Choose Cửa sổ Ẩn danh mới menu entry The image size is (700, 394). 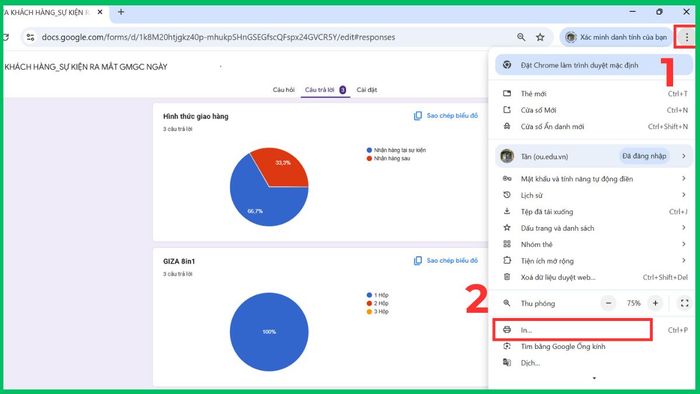594,127
